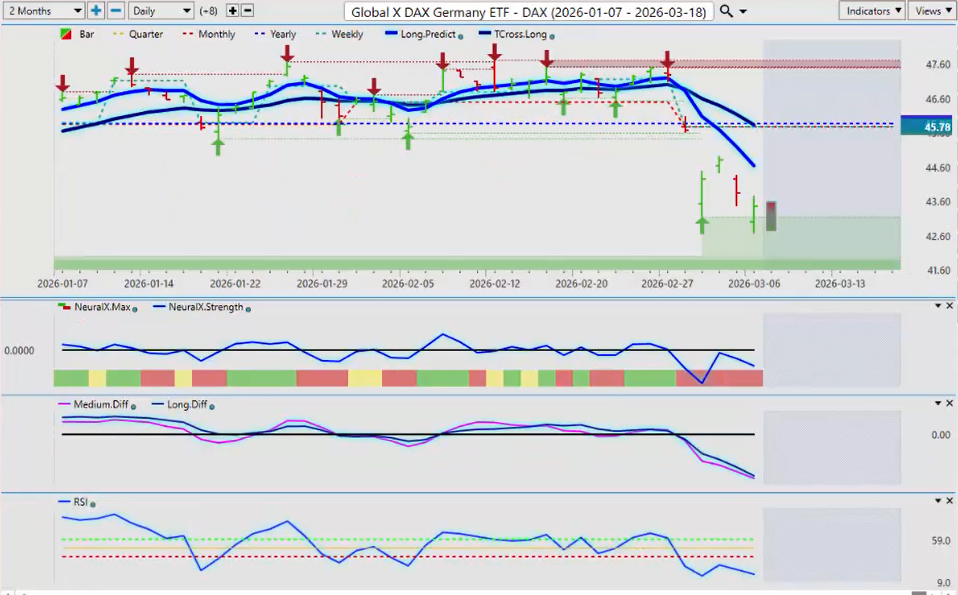Click the Bar legend color icon

[x=65, y=34]
